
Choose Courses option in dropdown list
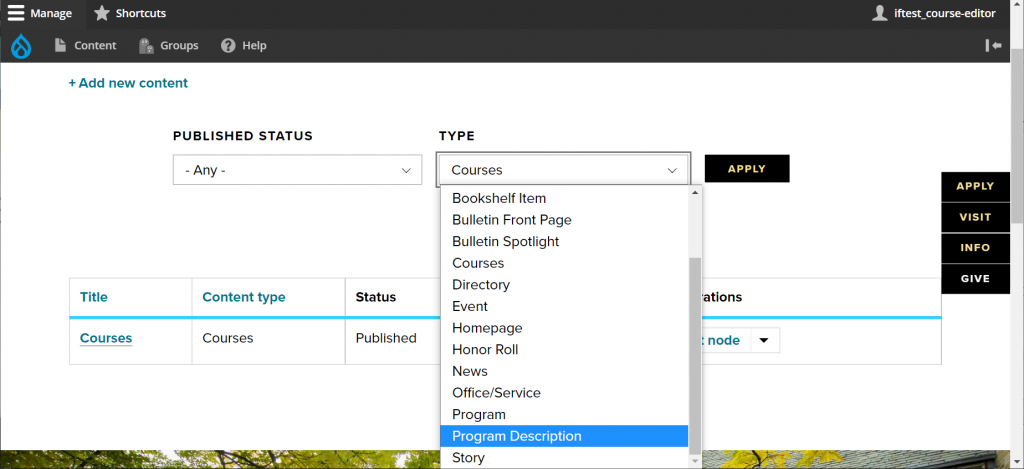point(564,263)
